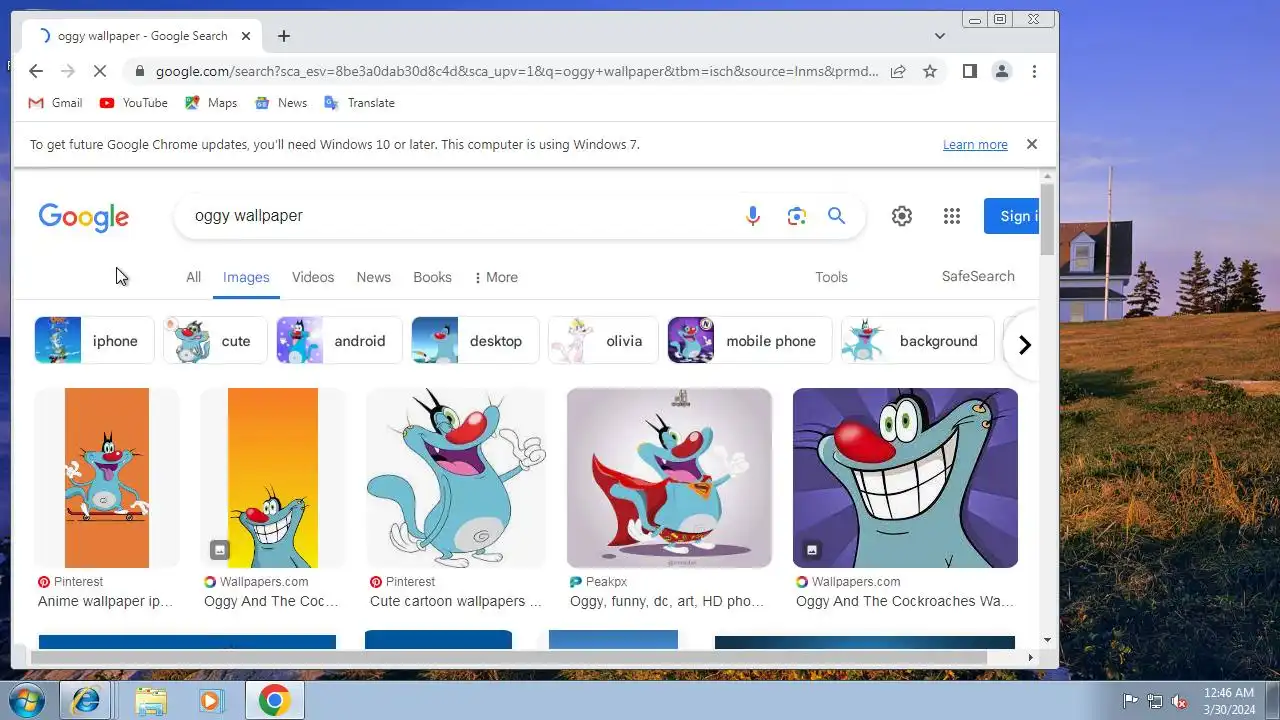Viewport: 1280px width, 720px height.
Task: Click the Show desktop button
Action: pos(1272,701)
